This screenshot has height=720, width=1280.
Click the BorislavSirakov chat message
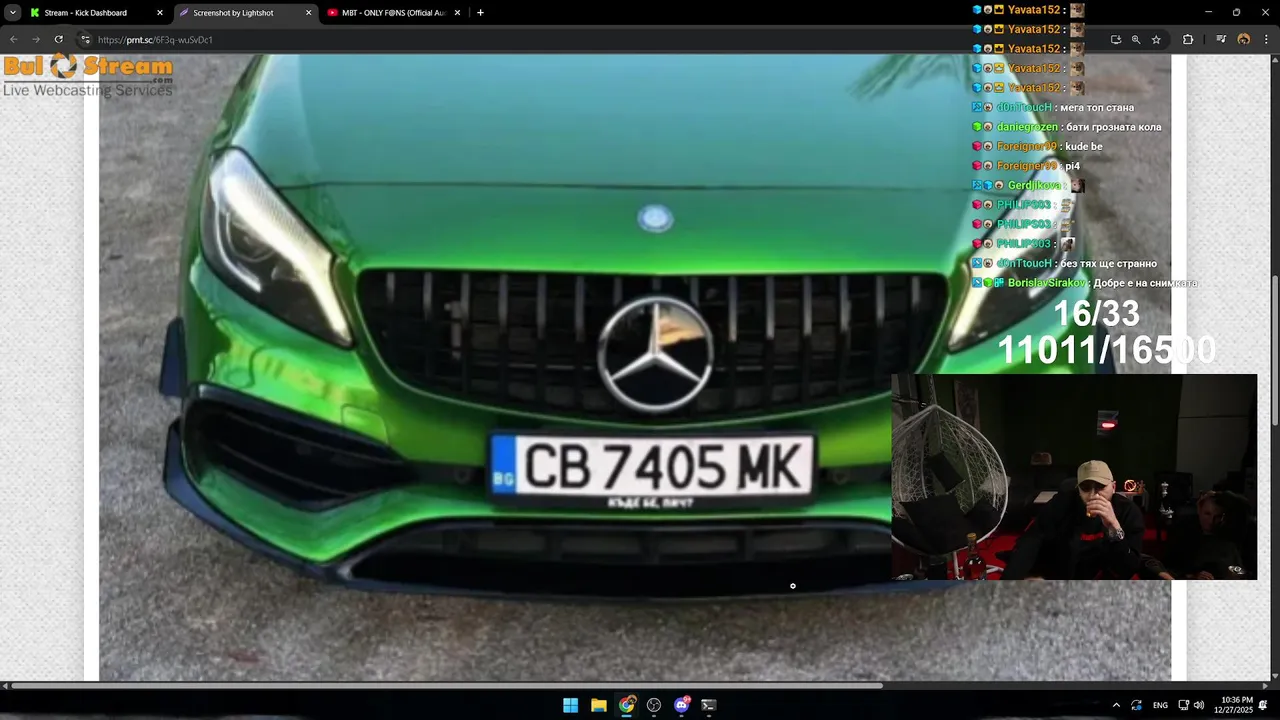[x=1084, y=283]
